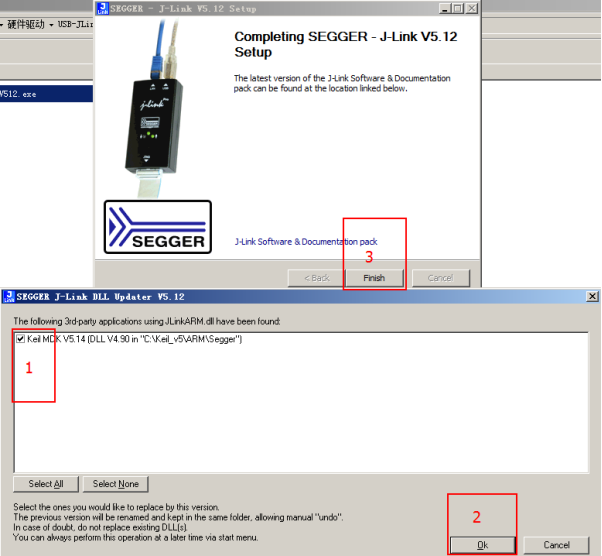This screenshot has height=556, width=602.
Task: Select the V512.exe file in background window
Action: pyautogui.click(x=46, y=94)
